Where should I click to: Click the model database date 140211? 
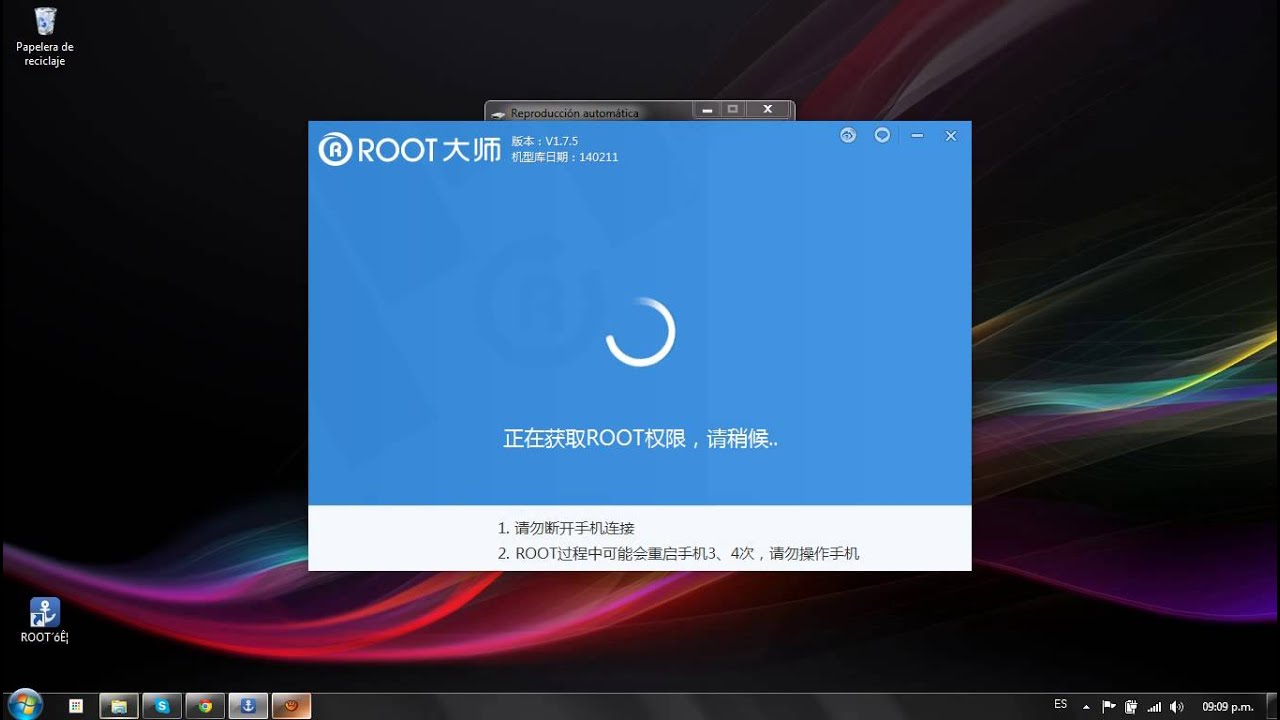(x=564, y=157)
